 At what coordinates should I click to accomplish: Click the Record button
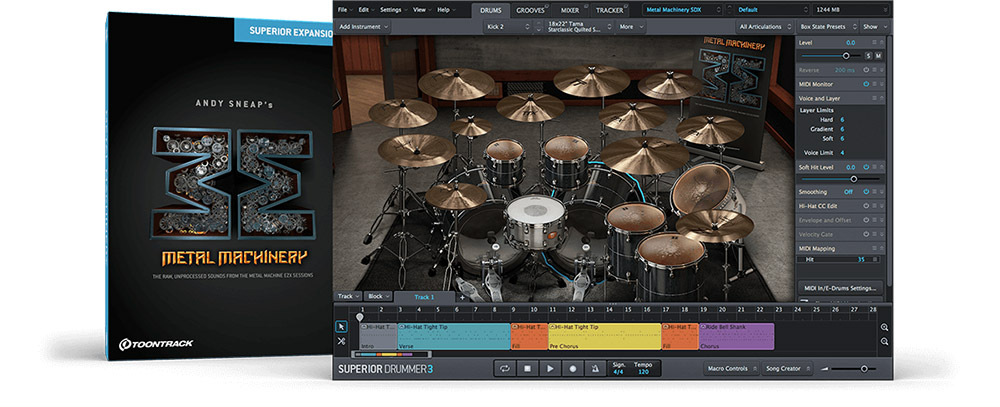point(573,368)
